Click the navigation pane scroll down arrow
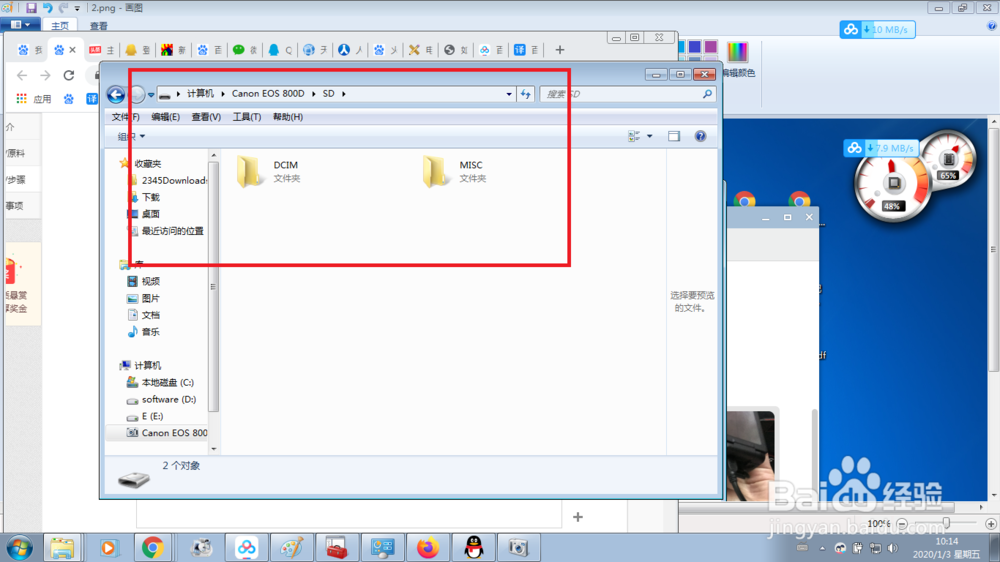1000x562 pixels. pos(214,448)
